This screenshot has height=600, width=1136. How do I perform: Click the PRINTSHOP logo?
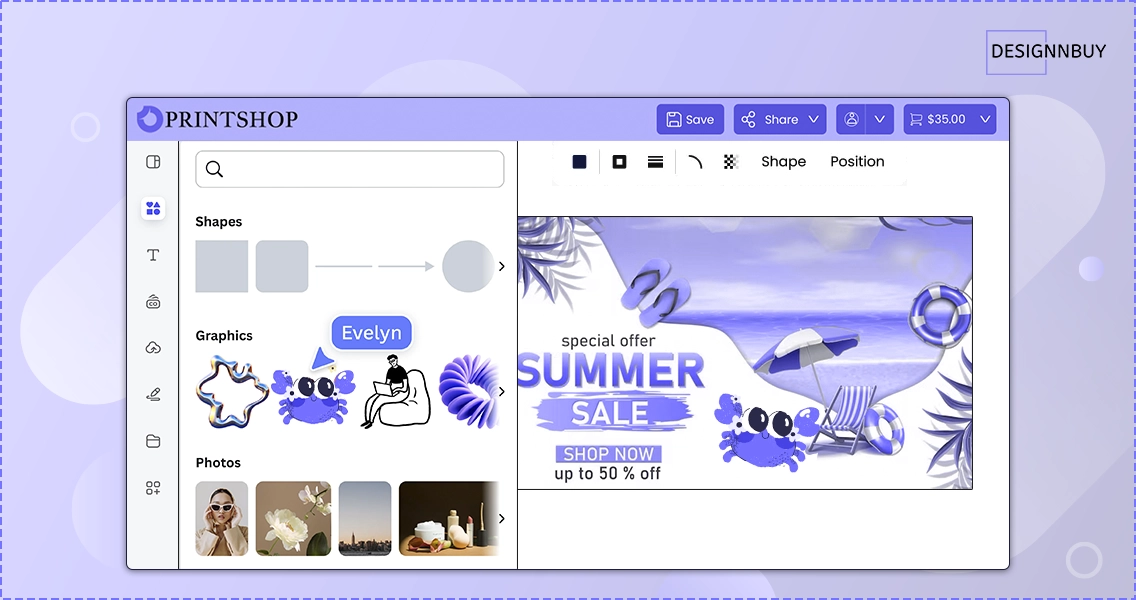[x=217, y=119]
